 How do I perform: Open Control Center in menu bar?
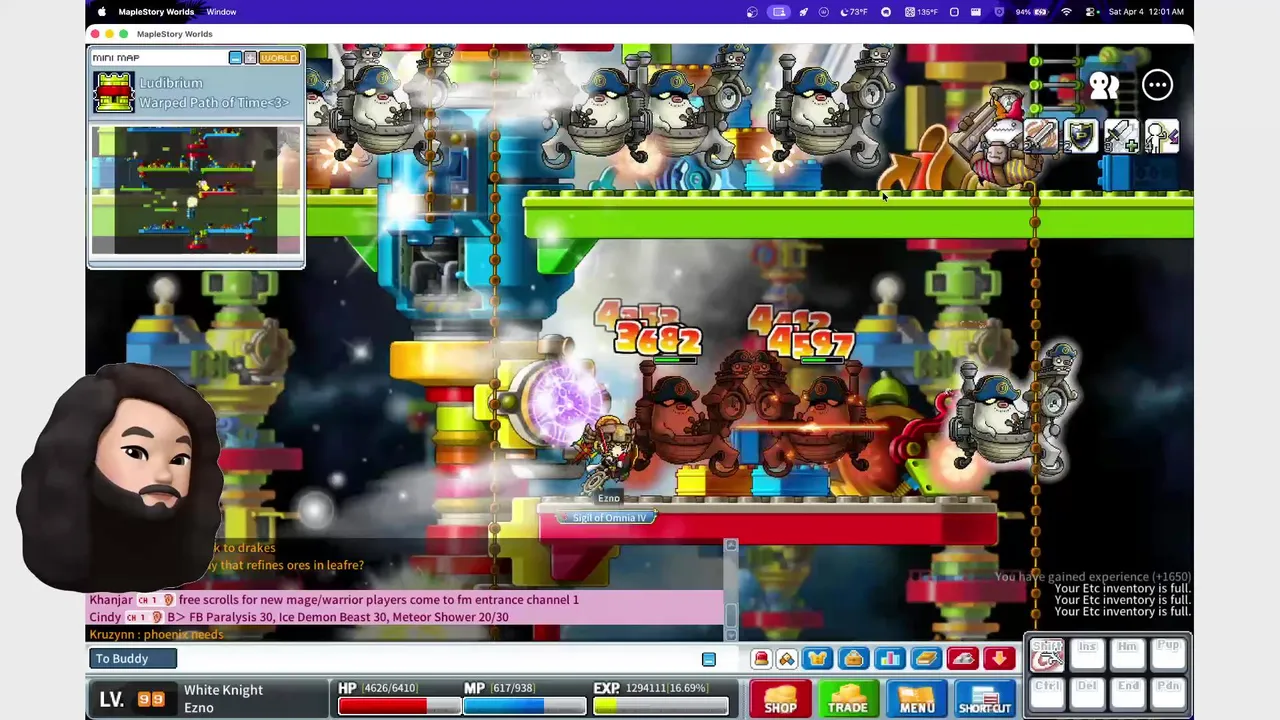[1090, 12]
